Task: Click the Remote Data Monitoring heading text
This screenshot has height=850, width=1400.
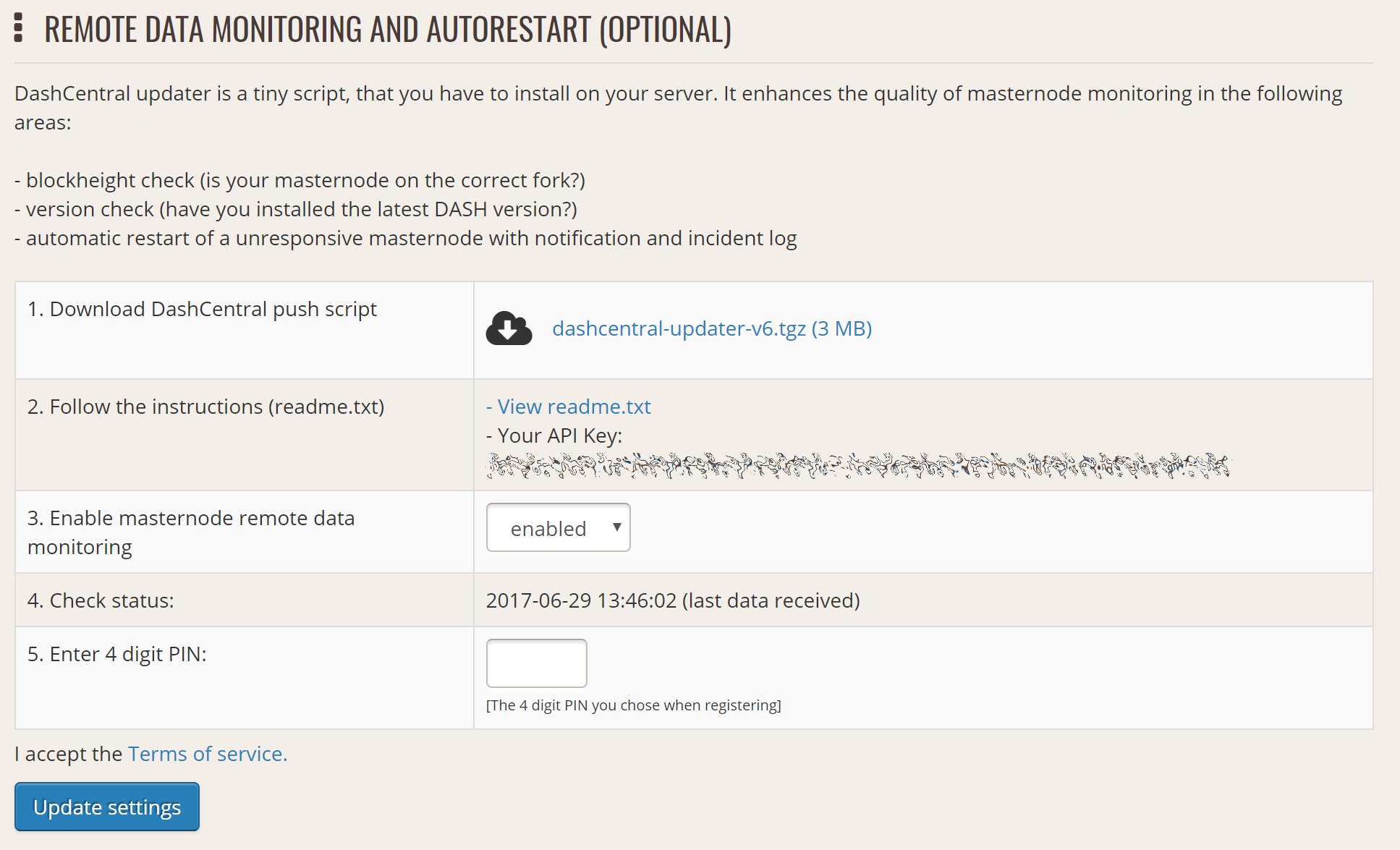Action: coord(388,30)
